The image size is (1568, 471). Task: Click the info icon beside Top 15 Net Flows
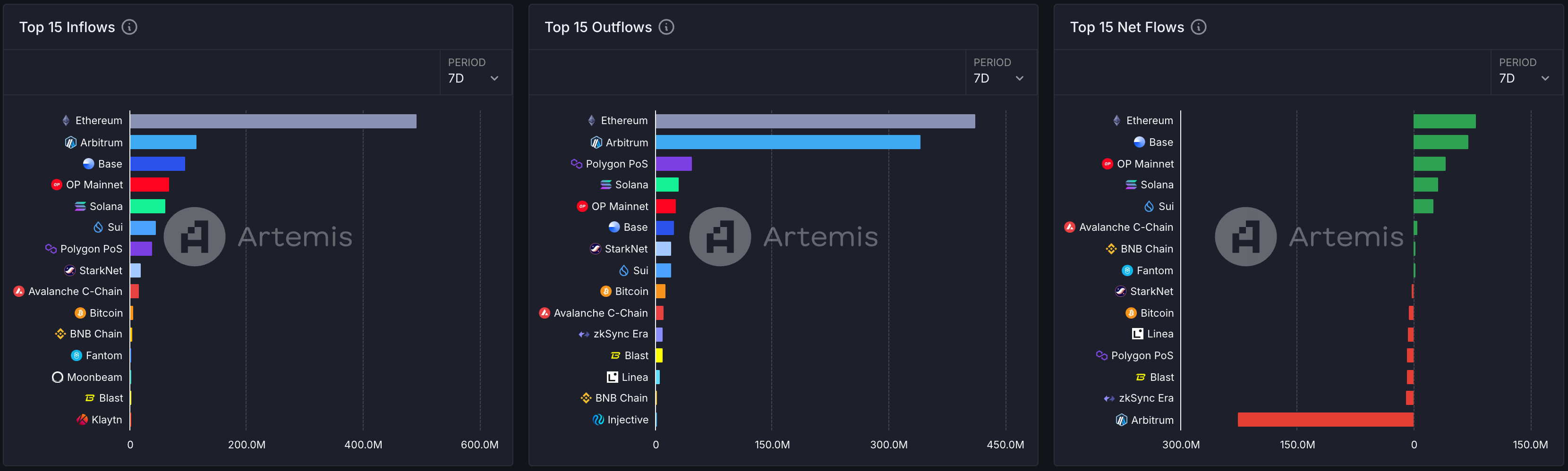(x=1199, y=27)
